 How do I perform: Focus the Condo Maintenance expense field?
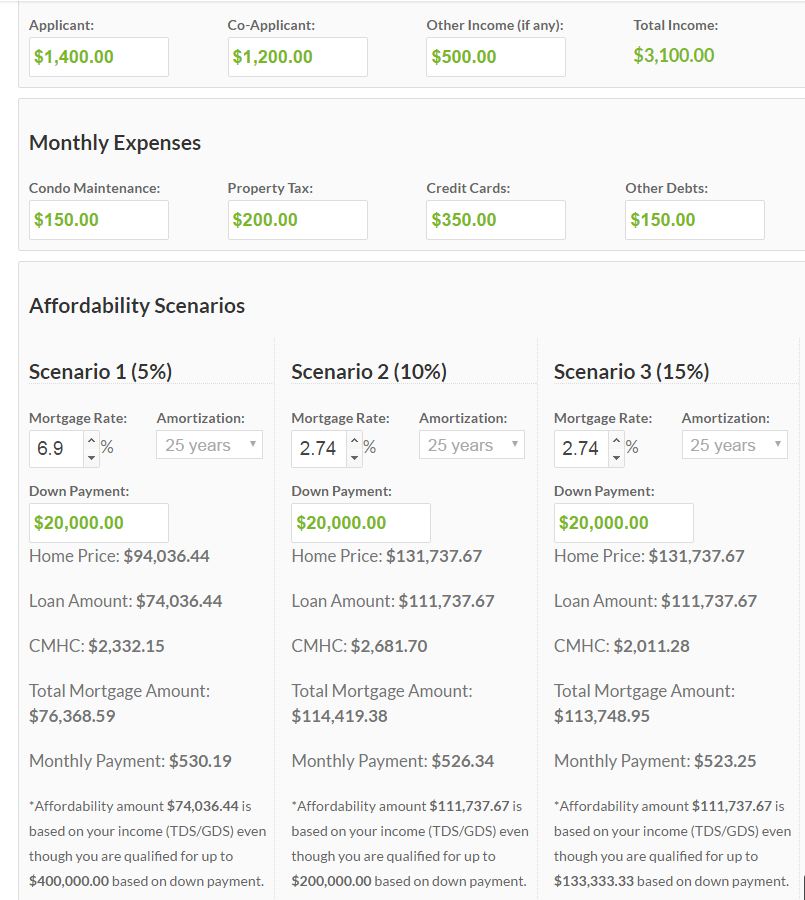click(98, 220)
